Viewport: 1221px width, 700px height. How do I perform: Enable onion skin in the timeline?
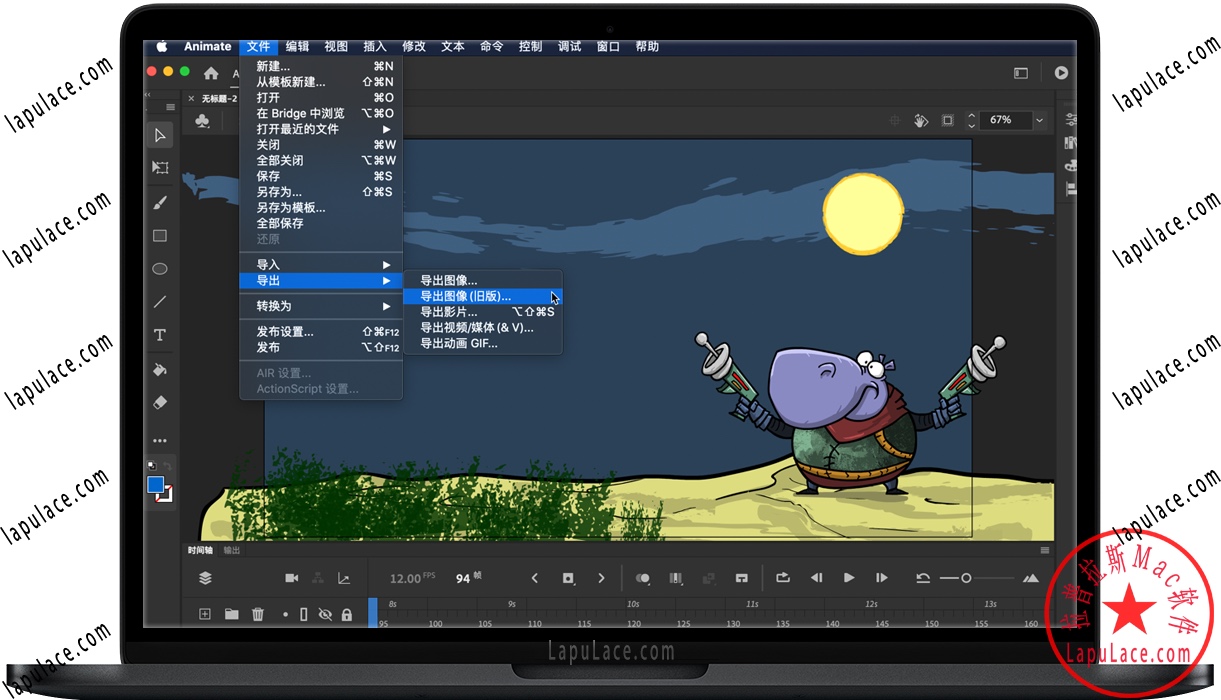[x=641, y=578]
